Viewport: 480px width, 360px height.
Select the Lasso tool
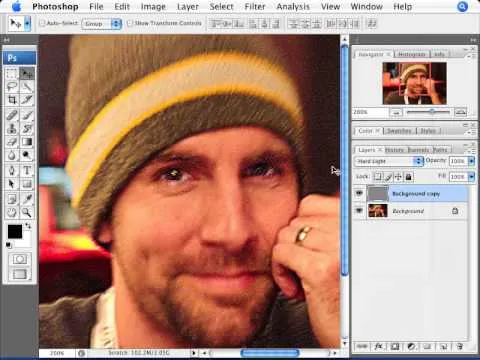pyautogui.click(x=12, y=86)
